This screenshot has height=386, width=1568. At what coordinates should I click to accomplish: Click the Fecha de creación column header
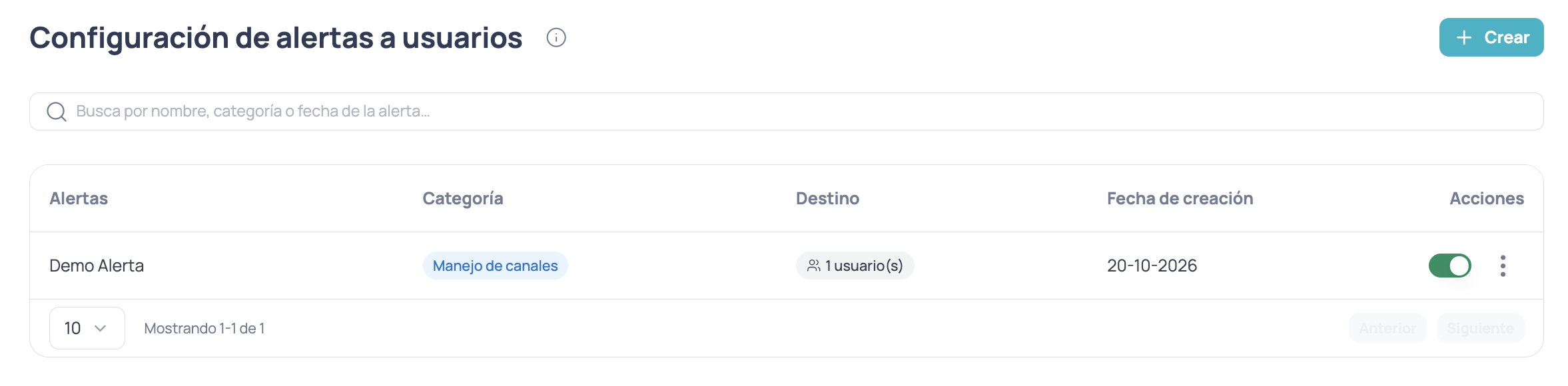[1180, 198]
